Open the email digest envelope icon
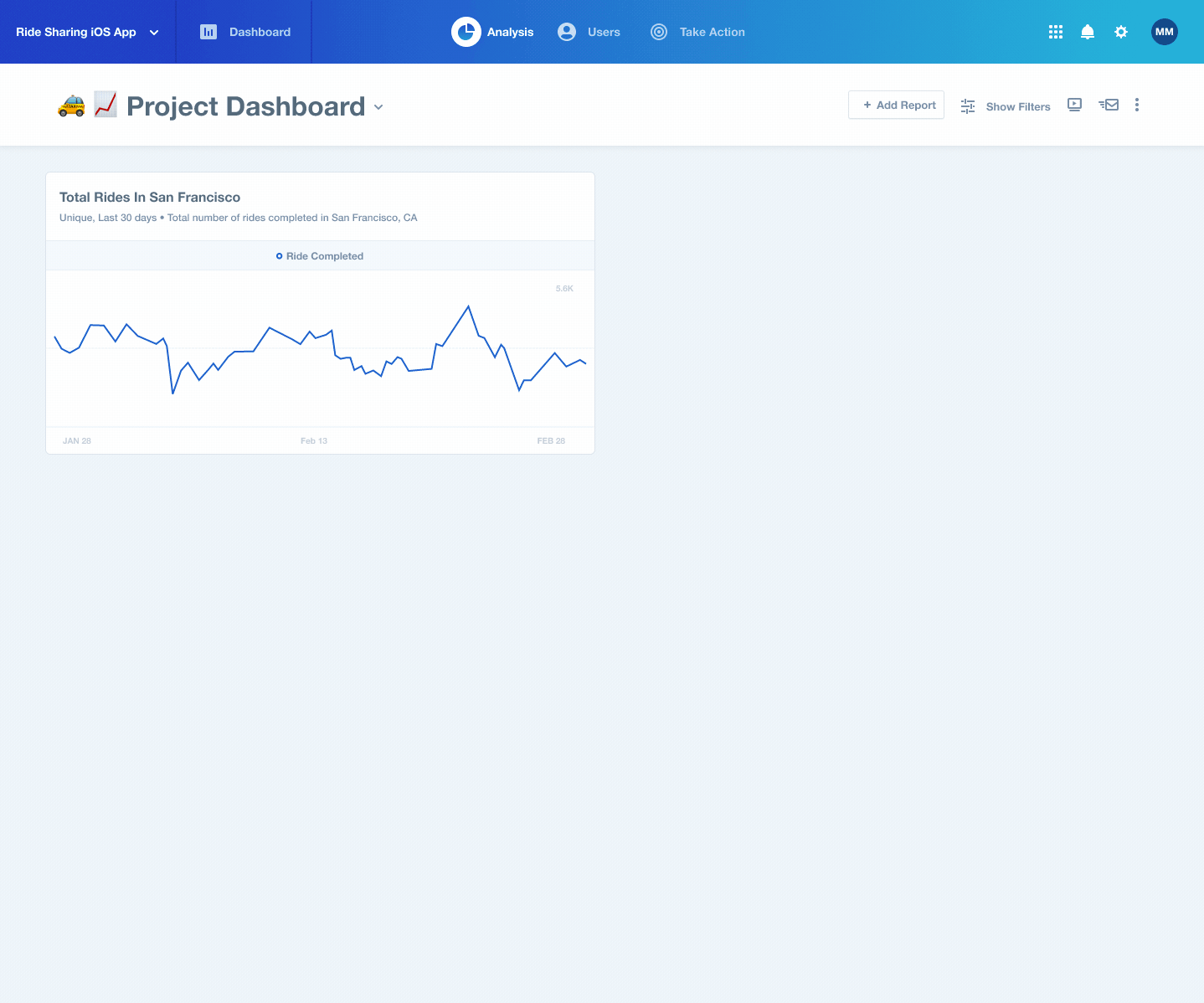The height and width of the screenshot is (1003, 1204). click(1109, 105)
